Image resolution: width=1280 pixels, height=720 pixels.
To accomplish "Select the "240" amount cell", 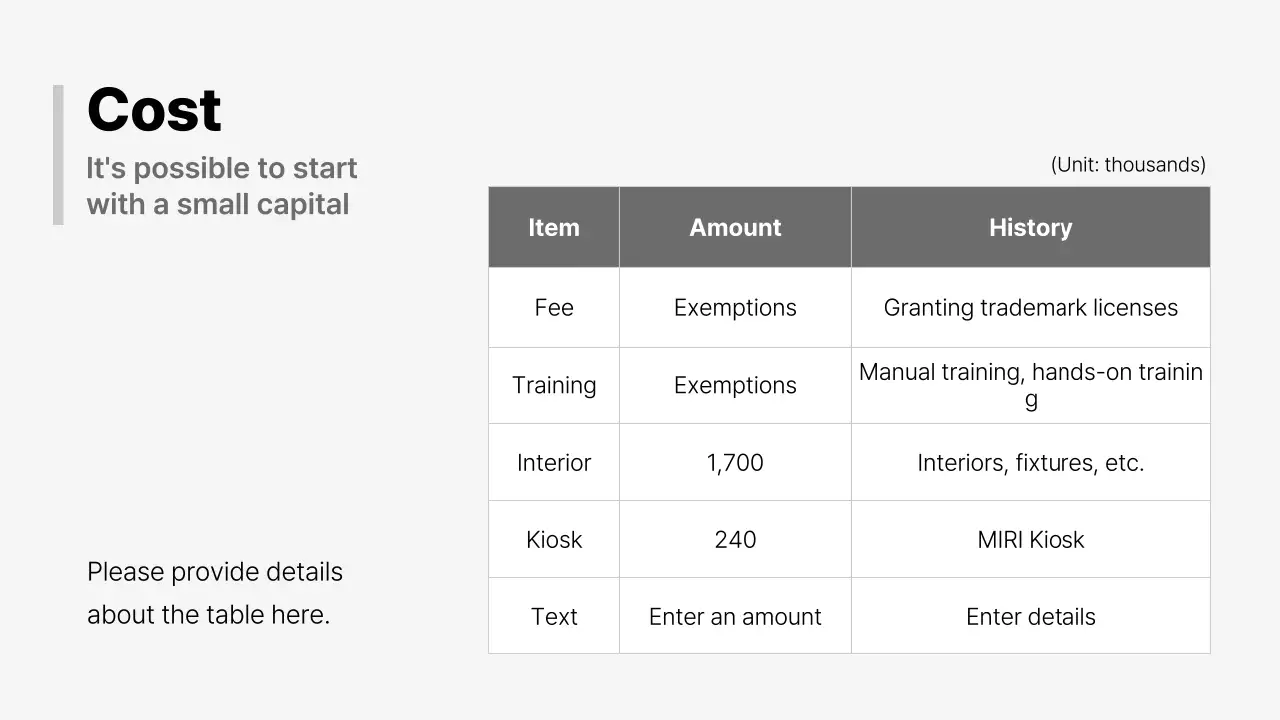I will [x=735, y=540].
